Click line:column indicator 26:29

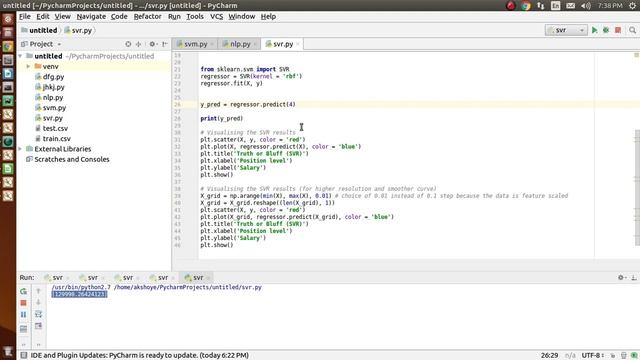(549, 356)
